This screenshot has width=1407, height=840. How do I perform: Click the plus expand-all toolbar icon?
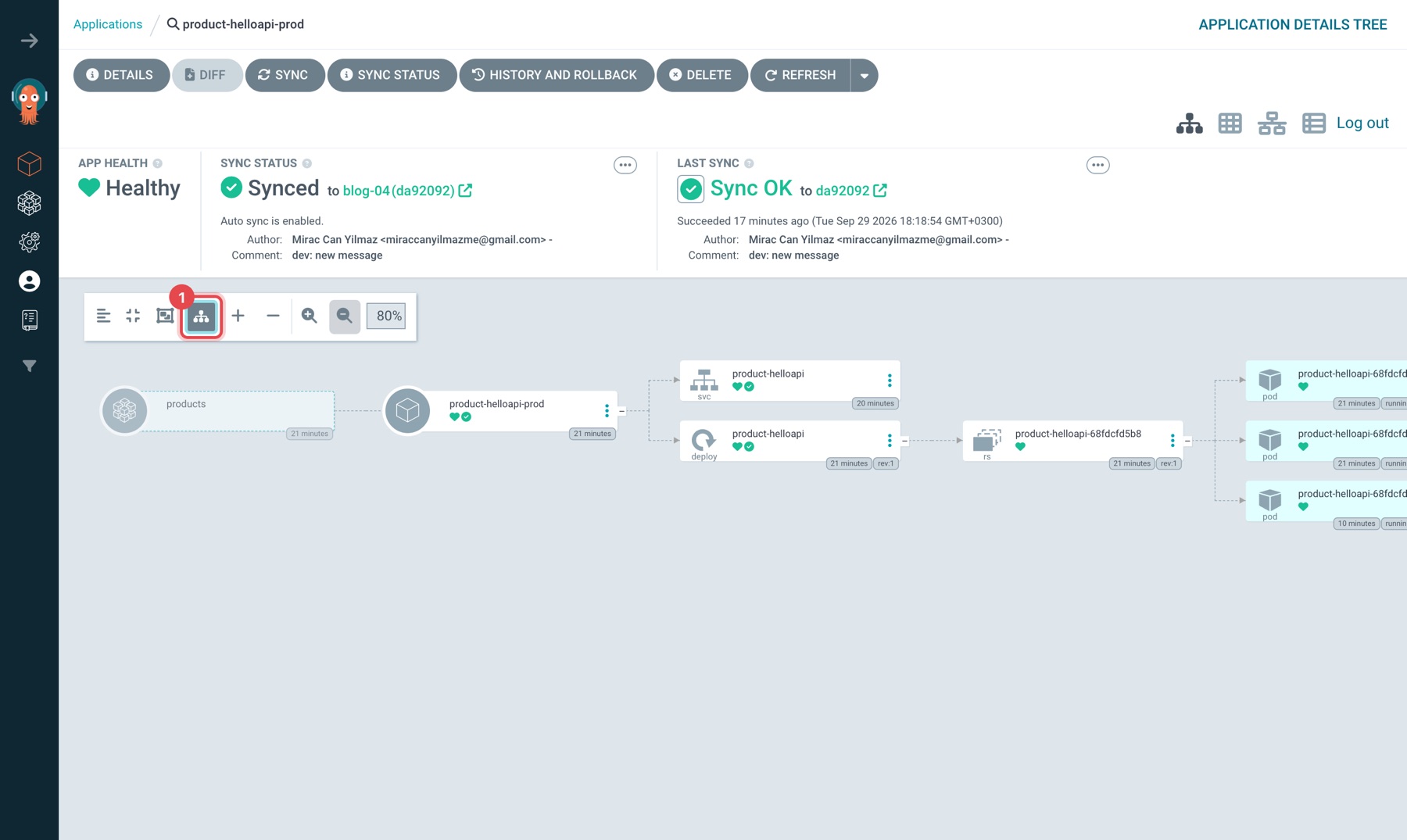(238, 316)
